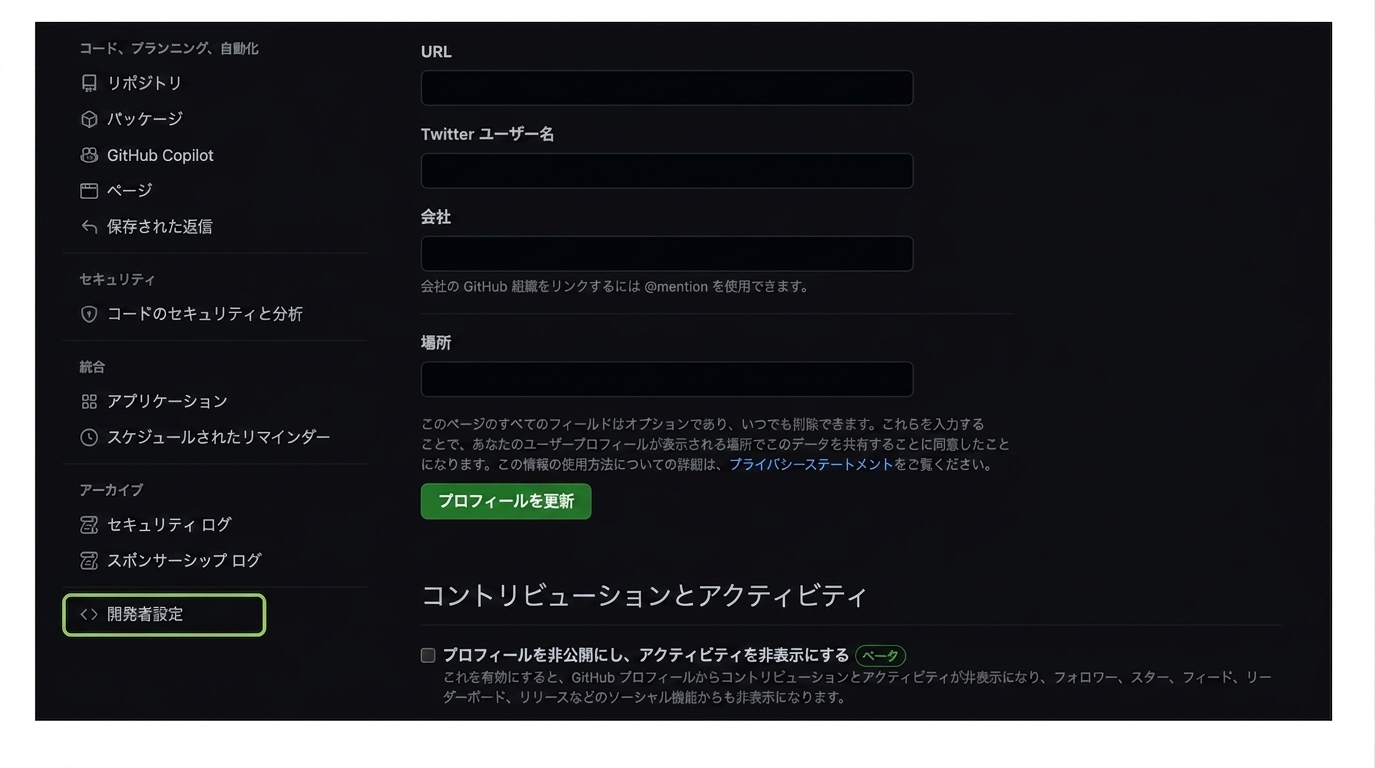The image size is (1375, 768).
Task: Tick the プロフィールを非公開にし checkbox
Action: coord(428,656)
